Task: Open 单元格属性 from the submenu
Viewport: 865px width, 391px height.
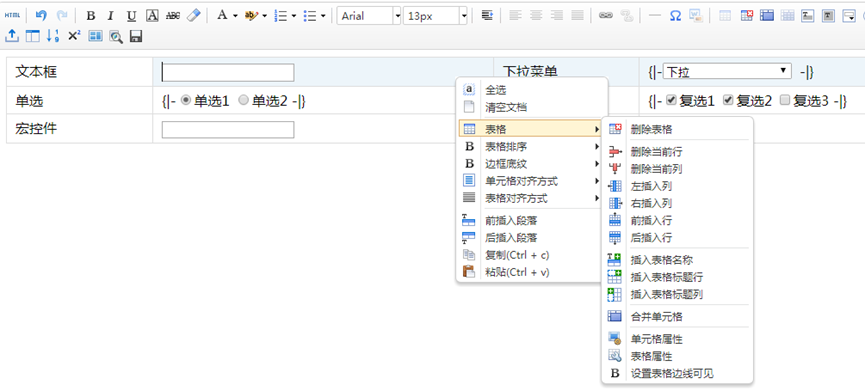Action: 677,339
